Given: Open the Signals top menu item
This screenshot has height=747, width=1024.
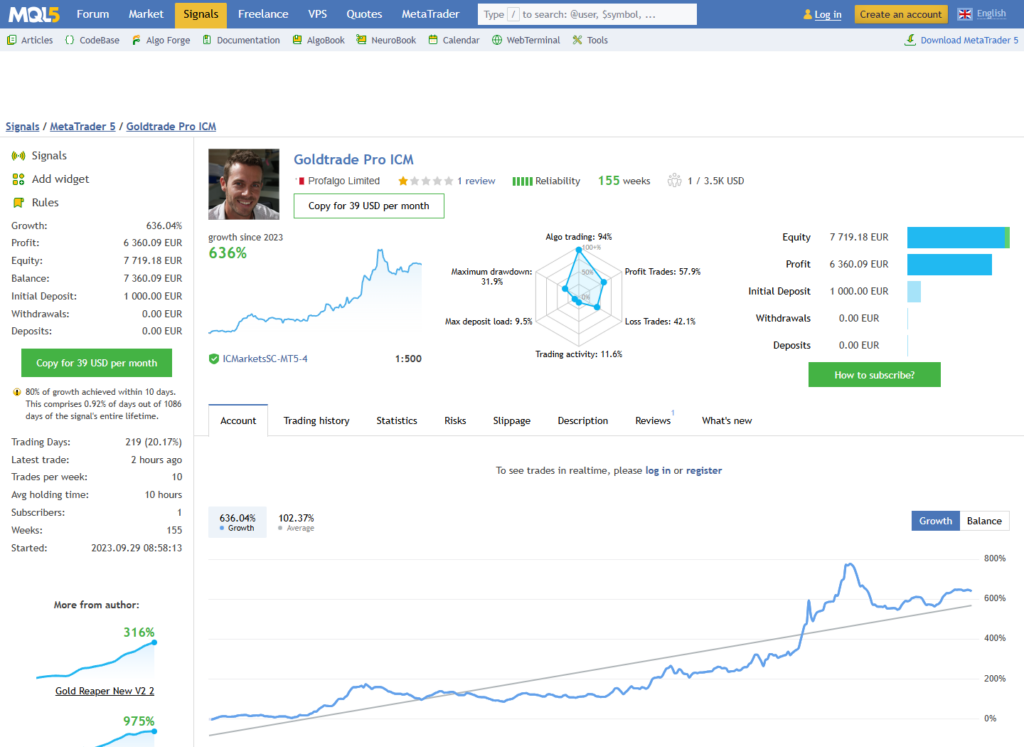Looking at the screenshot, I should pyautogui.click(x=200, y=14).
